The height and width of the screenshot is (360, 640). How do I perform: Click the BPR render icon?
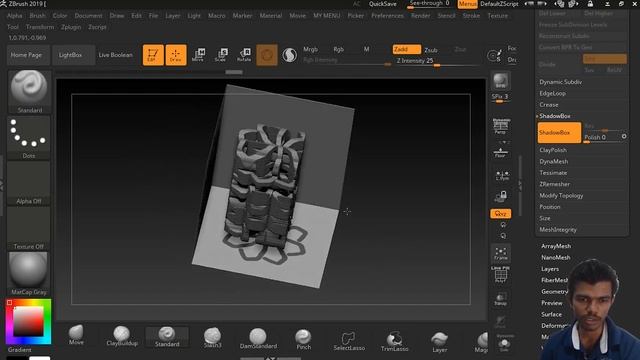pyautogui.click(x=500, y=81)
